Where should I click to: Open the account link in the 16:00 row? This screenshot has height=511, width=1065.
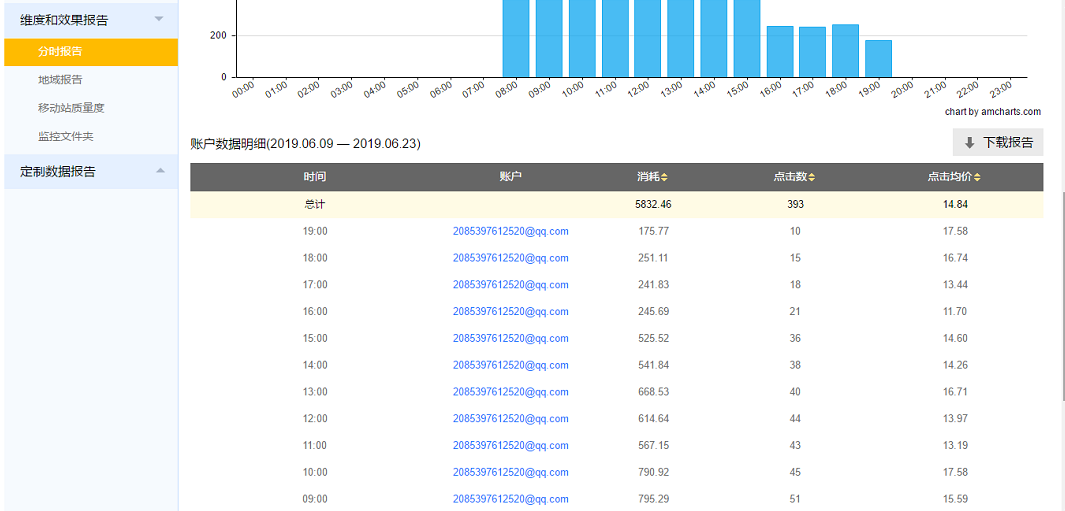click(x=511, y=311)
